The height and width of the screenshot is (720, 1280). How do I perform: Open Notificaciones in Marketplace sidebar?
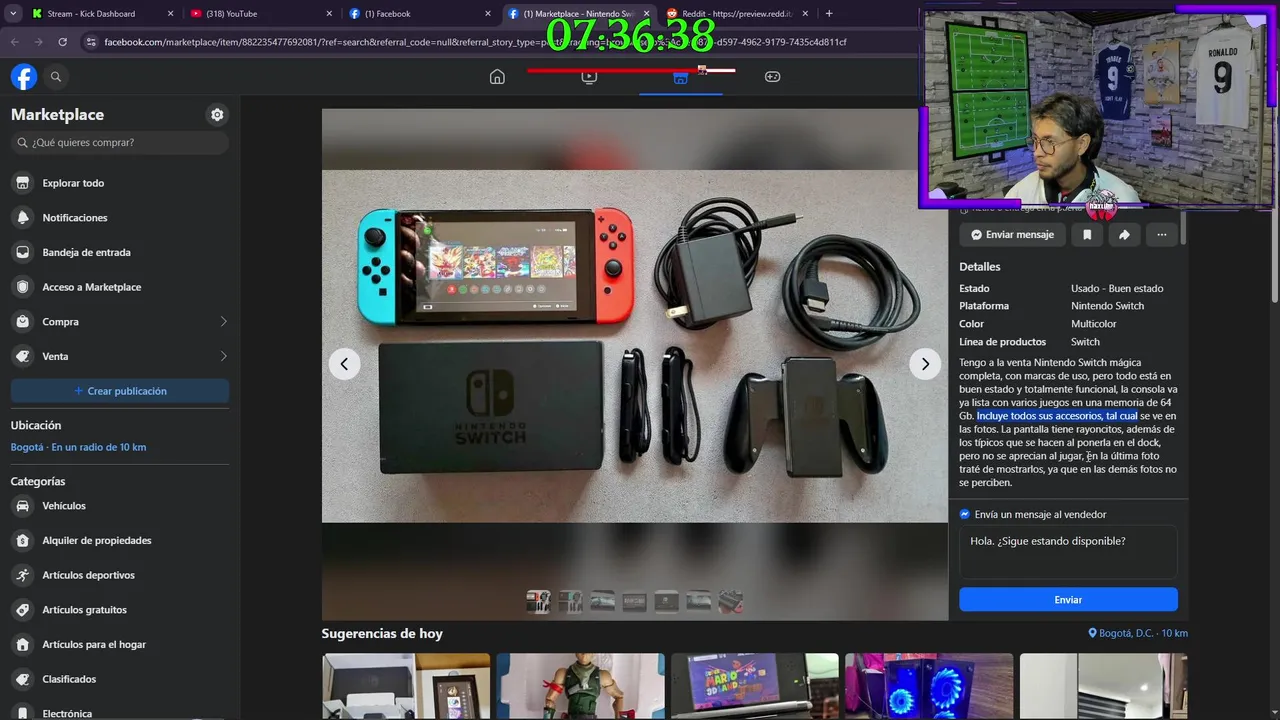pos(120,218)
